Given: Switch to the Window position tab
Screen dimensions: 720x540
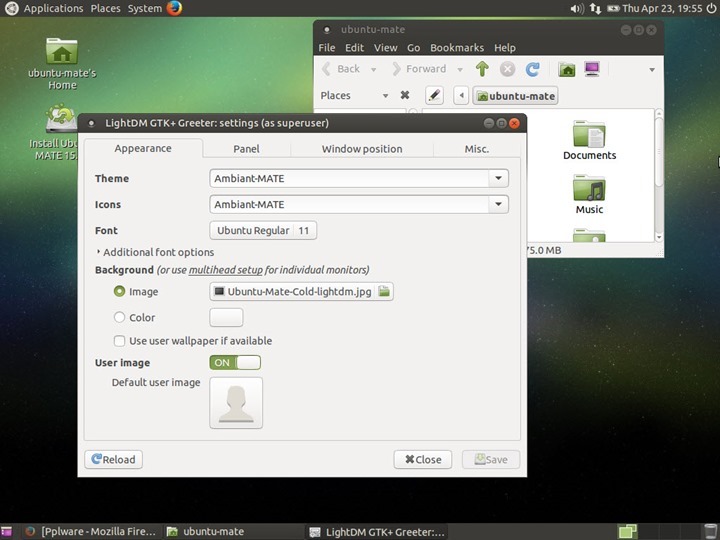Looking at the screenshot, I should pos(362,149).
